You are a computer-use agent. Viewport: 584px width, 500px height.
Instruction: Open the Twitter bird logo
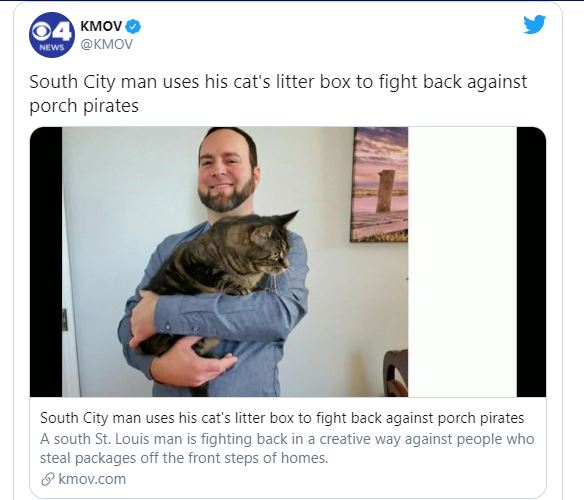pyautogui.click(x=534, y=25)
